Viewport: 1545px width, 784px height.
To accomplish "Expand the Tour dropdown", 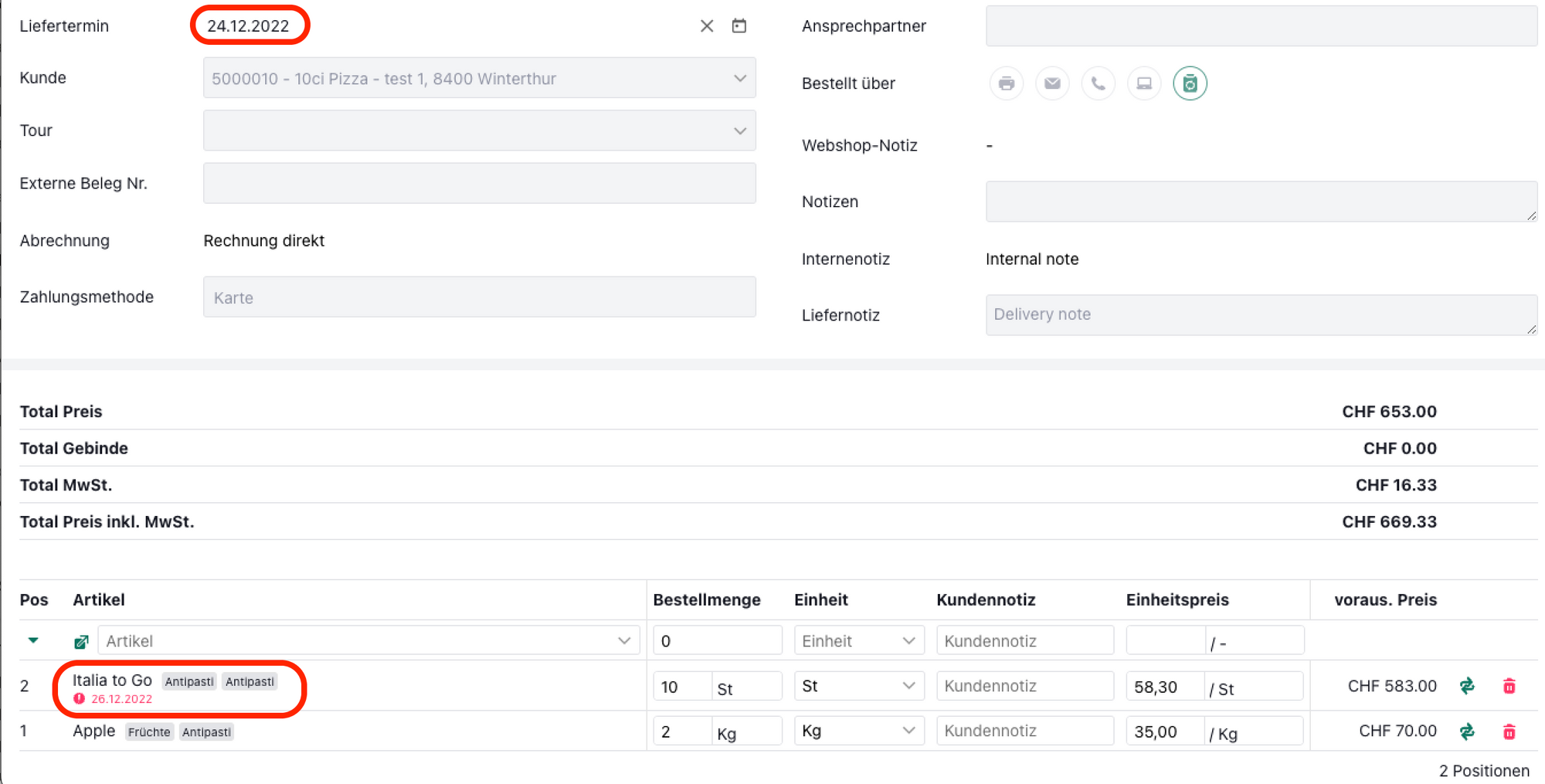I will coord(479,131).
